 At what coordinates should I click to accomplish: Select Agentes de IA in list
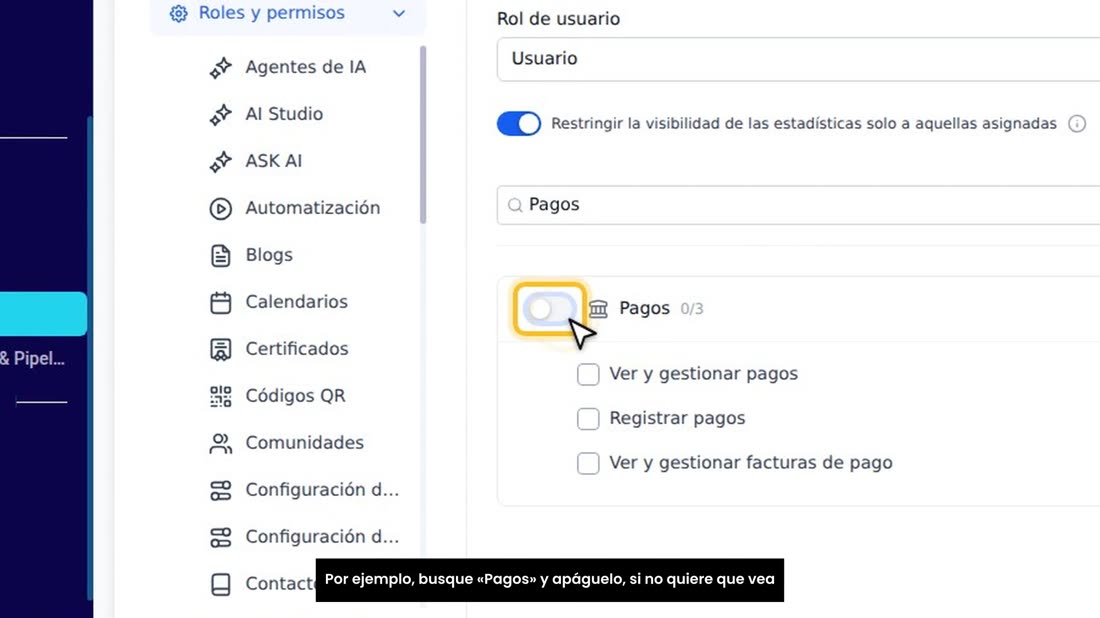[305, 67]
